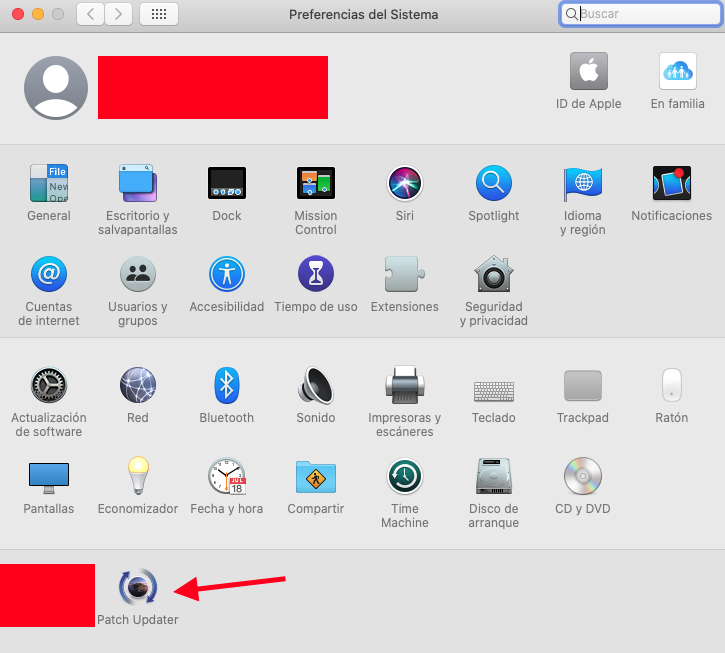Open Teclado keyboard settings
This screenshot has width=725, height=653.
pos(494,391)
